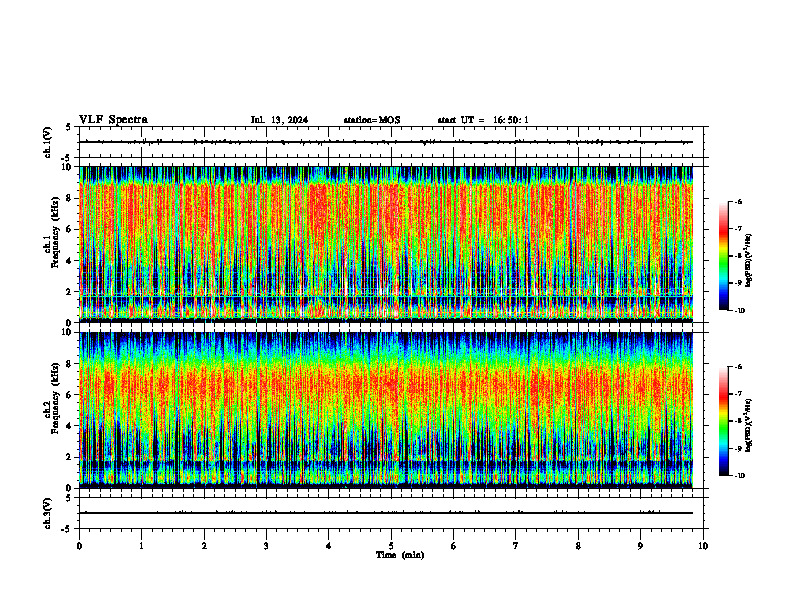Click the ch.1 voltage waveform trace
Screen dimensions: 792x612
[386, 142]
